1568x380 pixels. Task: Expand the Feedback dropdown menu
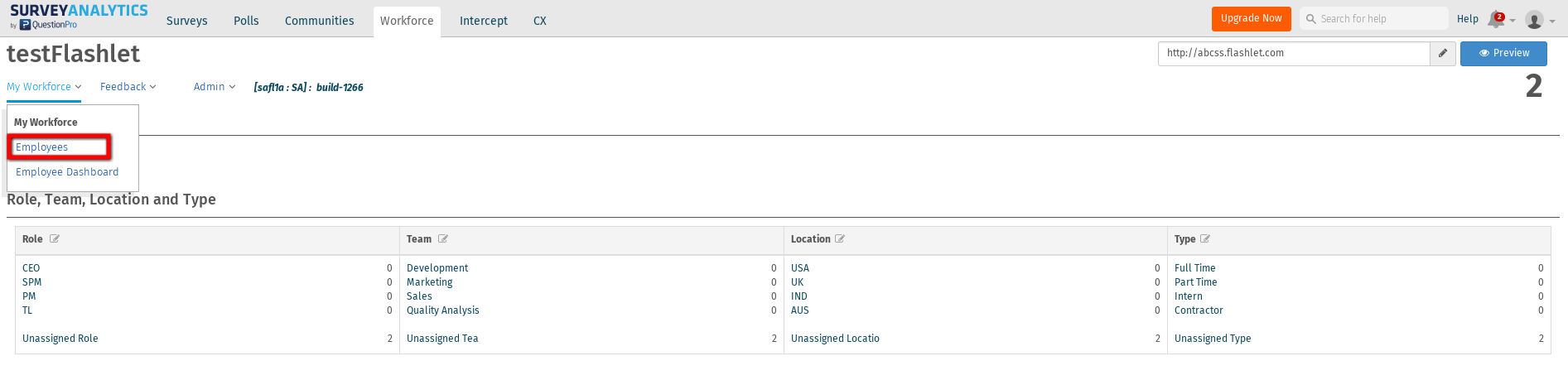tap(128, 87)
